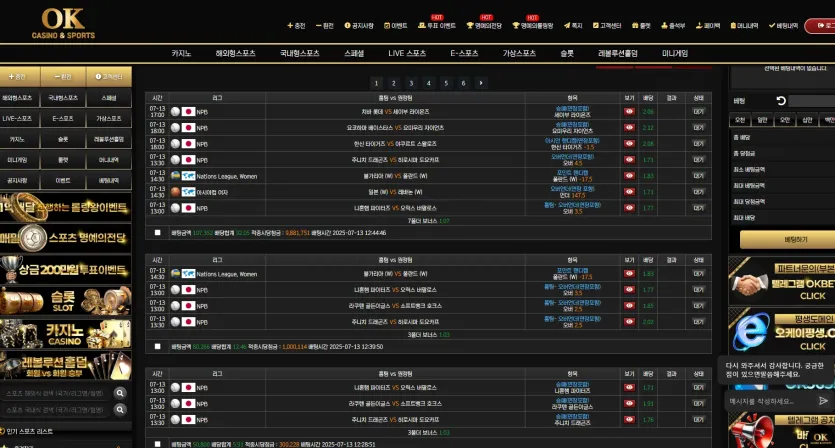Click send arrow in chat message box
Screen dimensions: 835x448
823,401
